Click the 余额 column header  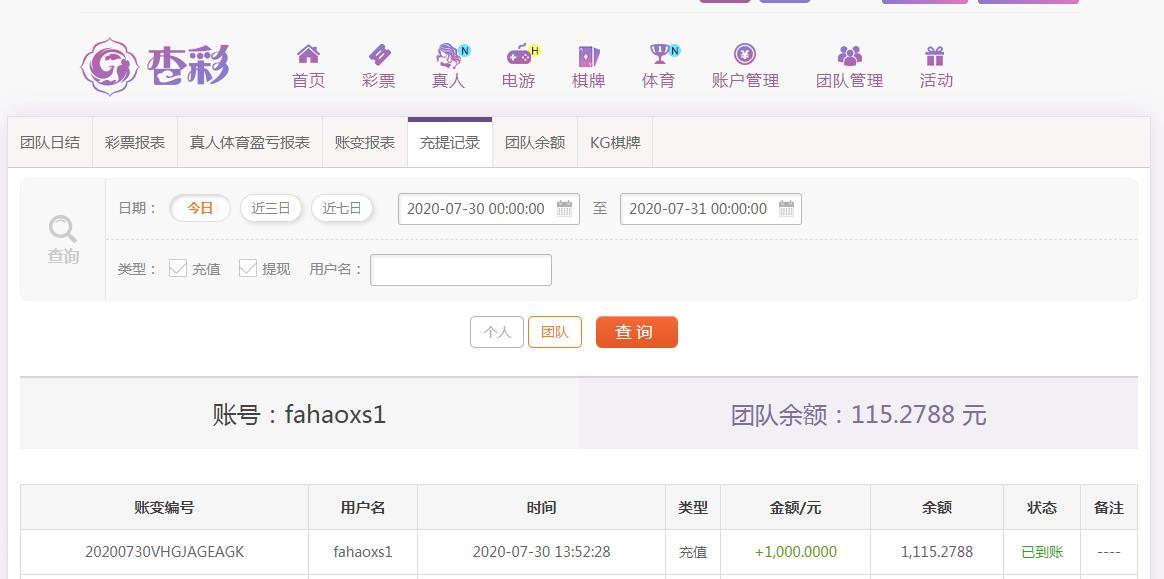pos(937,508)
